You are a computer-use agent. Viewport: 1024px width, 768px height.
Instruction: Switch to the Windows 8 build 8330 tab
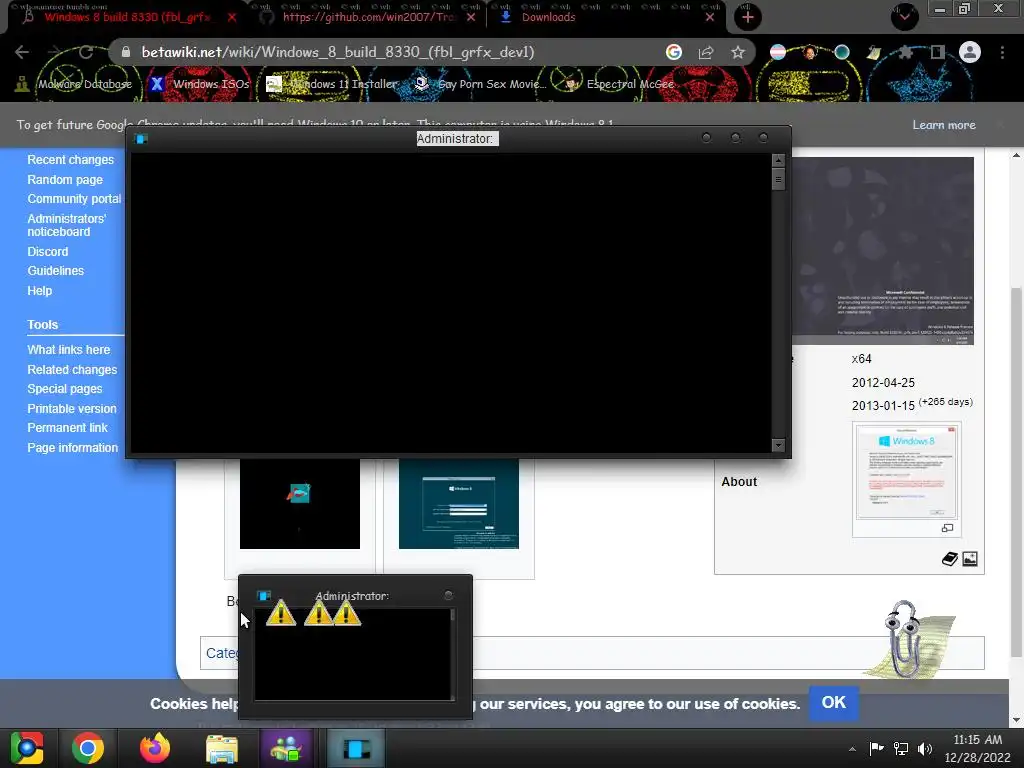point(128,17)
